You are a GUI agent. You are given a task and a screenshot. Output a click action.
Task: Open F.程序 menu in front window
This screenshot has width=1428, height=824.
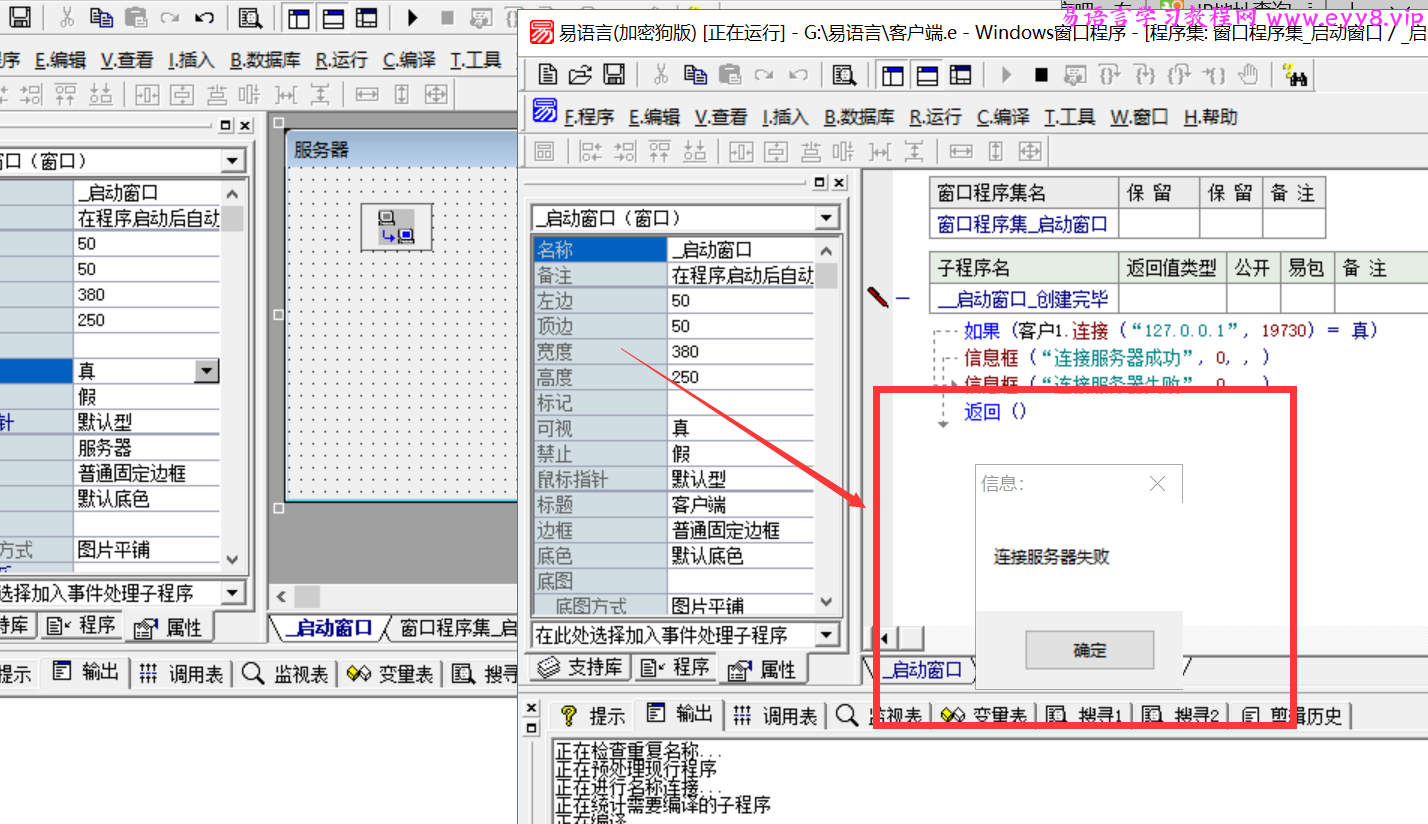coord(589,117)
